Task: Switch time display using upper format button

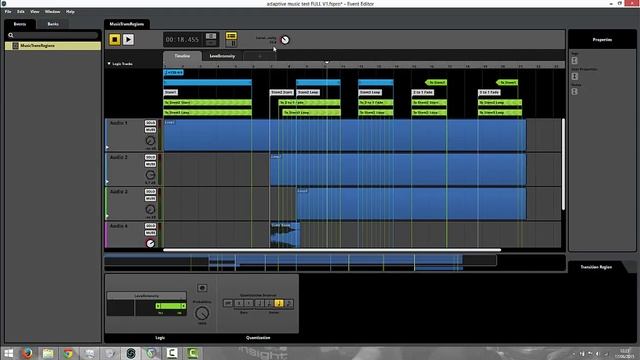Action: [x=211, y=36]
